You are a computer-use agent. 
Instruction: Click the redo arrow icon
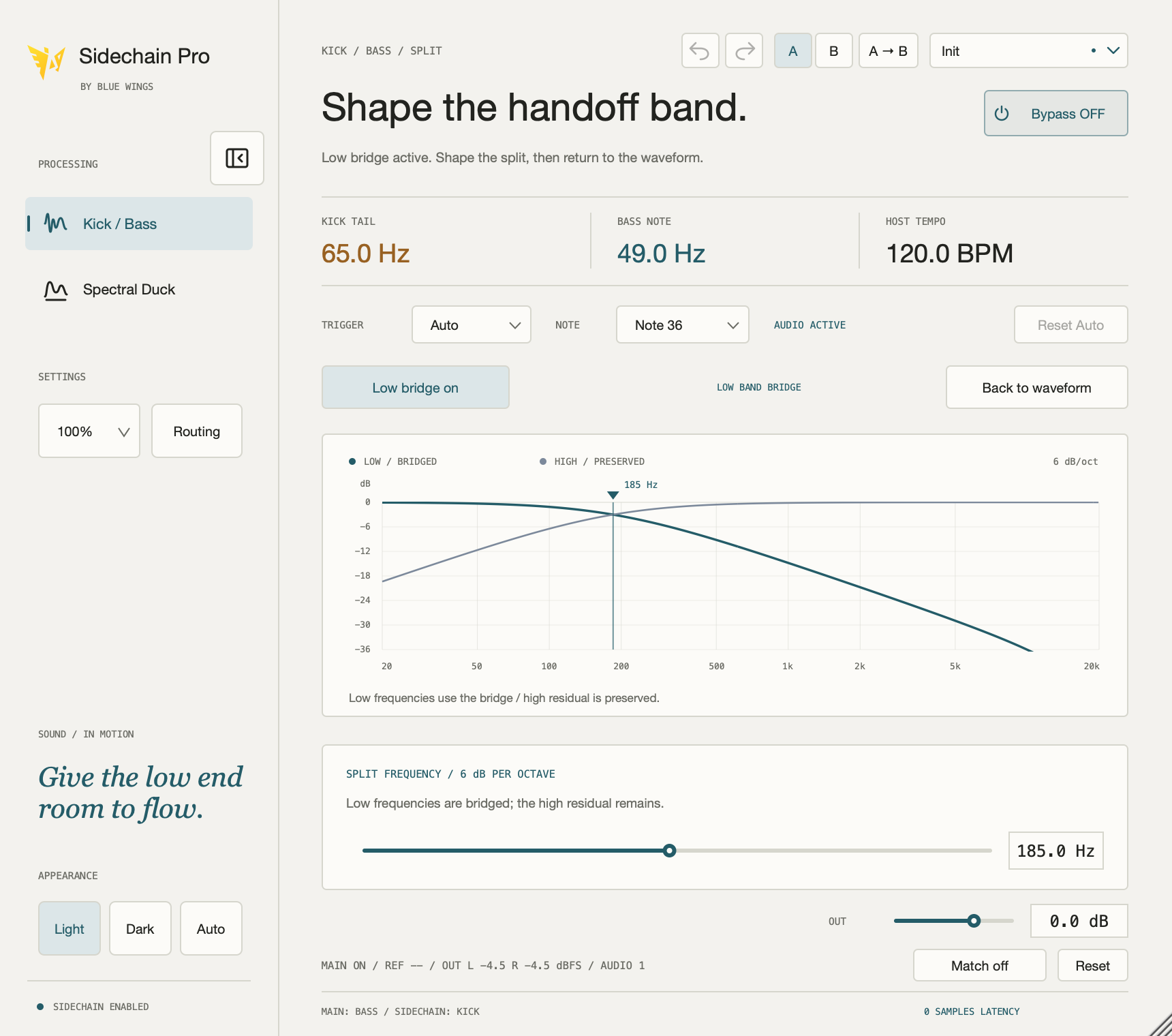coord(744,50)
